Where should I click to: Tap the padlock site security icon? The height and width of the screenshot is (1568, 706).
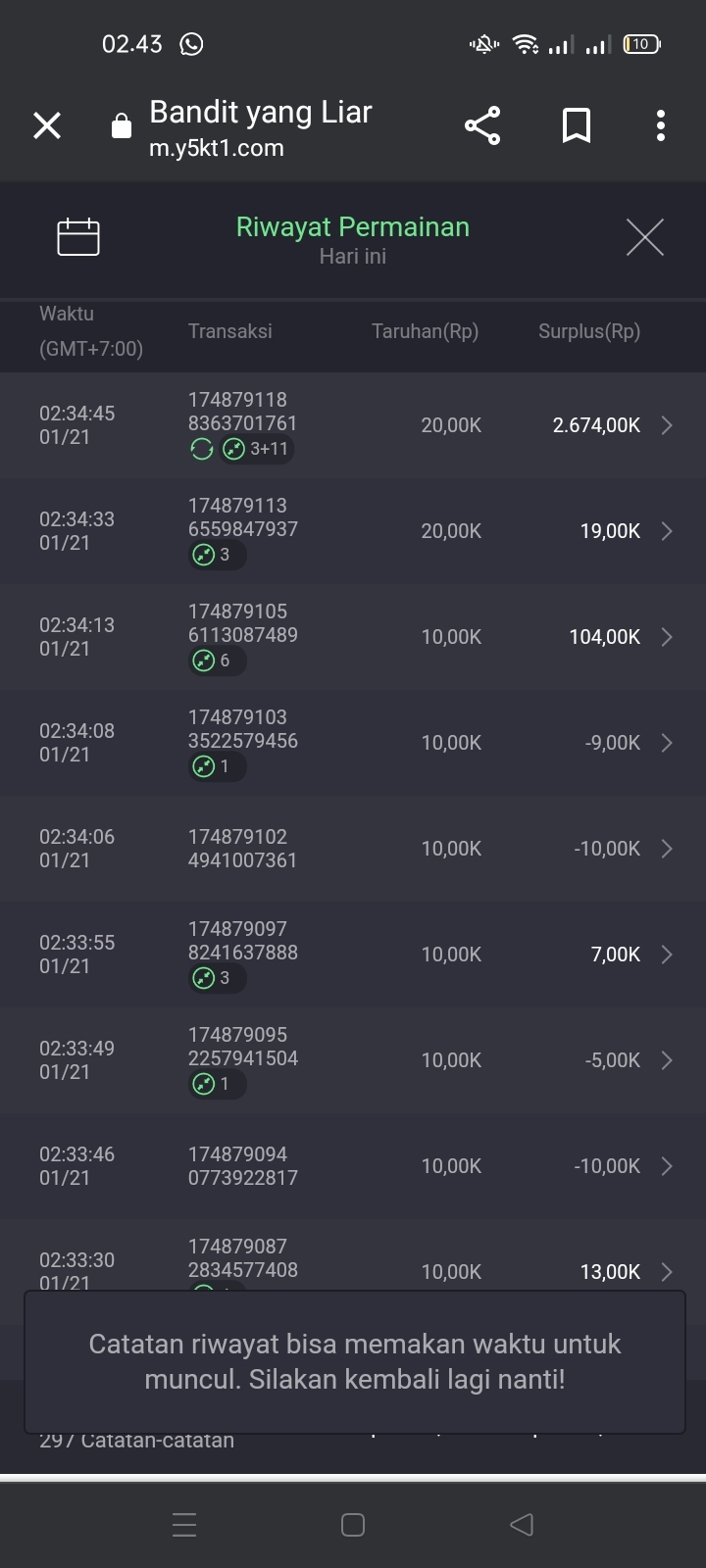(122, 126)
